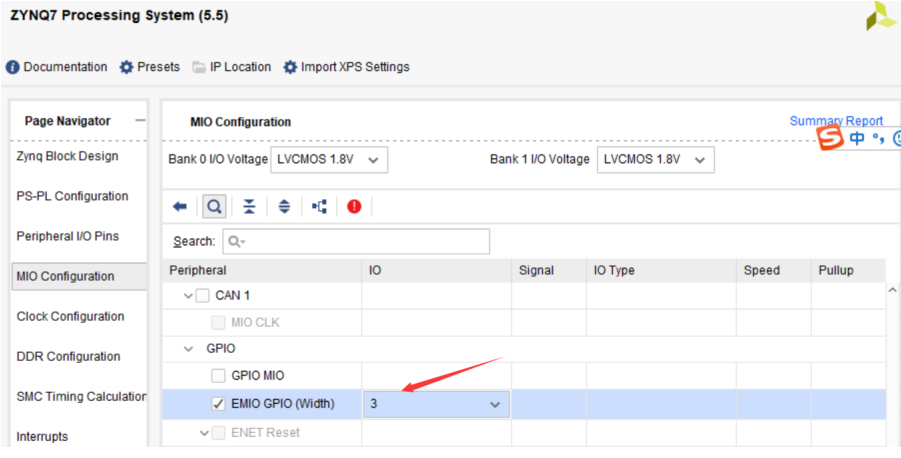Select the EMIO GPIO (Width) label
The width and height of the screenshot is (901, 458).
[x=283, y=404]
